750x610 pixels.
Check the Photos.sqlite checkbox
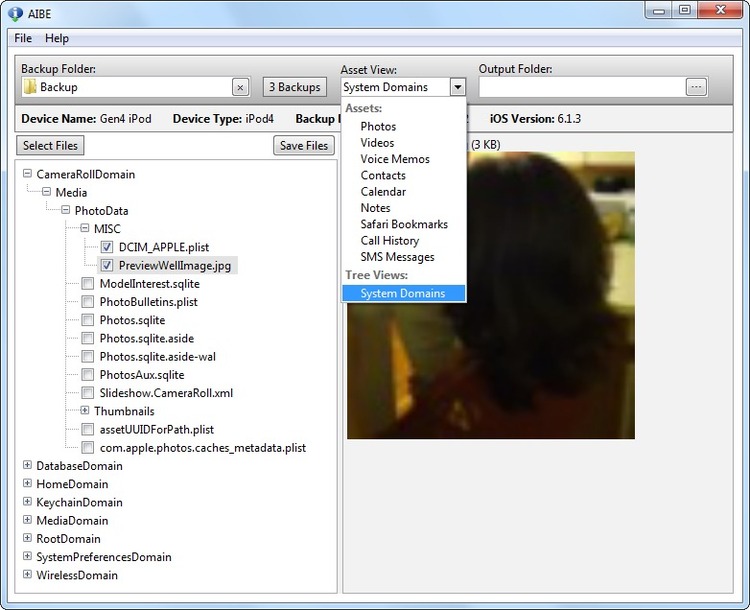coord(88,320)
